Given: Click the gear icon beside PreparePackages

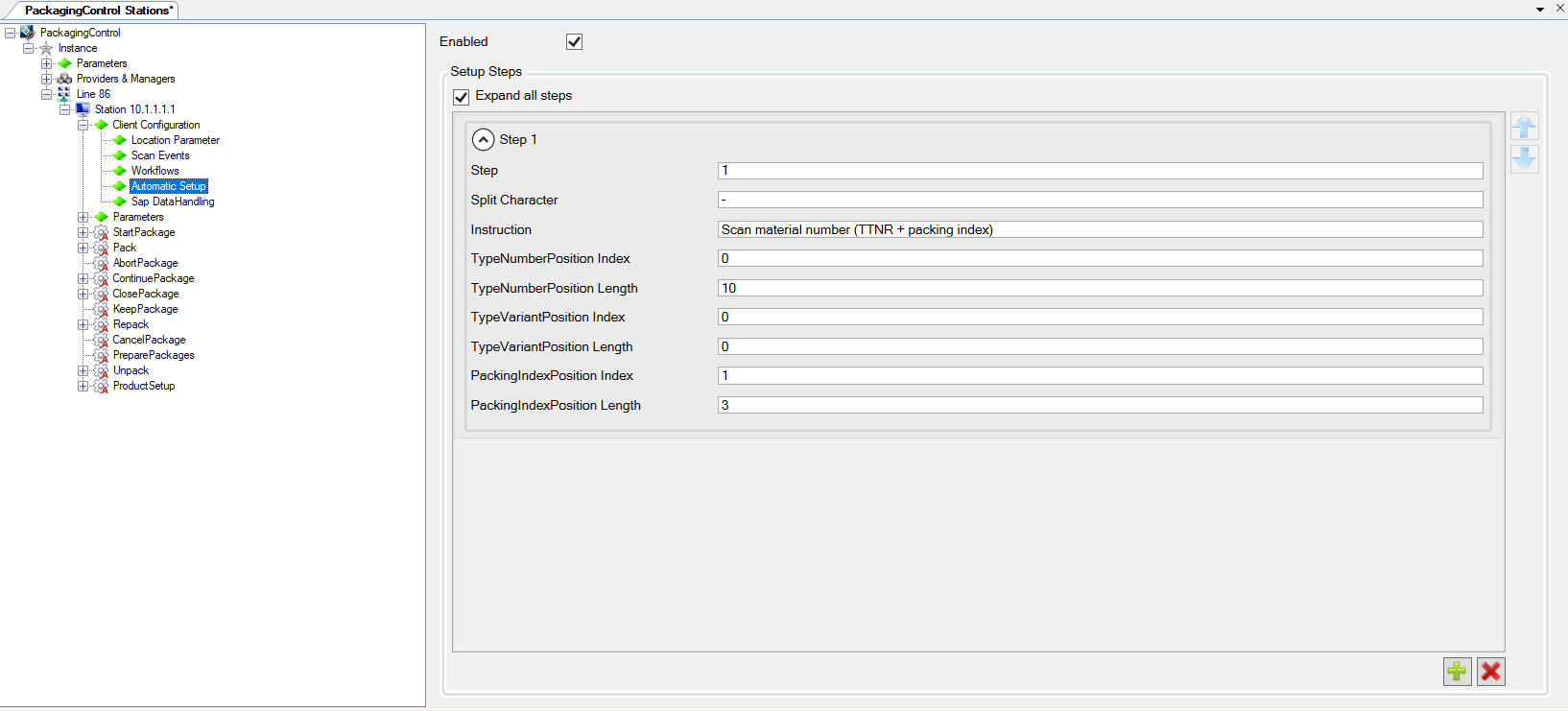Looking at the screenshot, I should [x=101, y=355].
